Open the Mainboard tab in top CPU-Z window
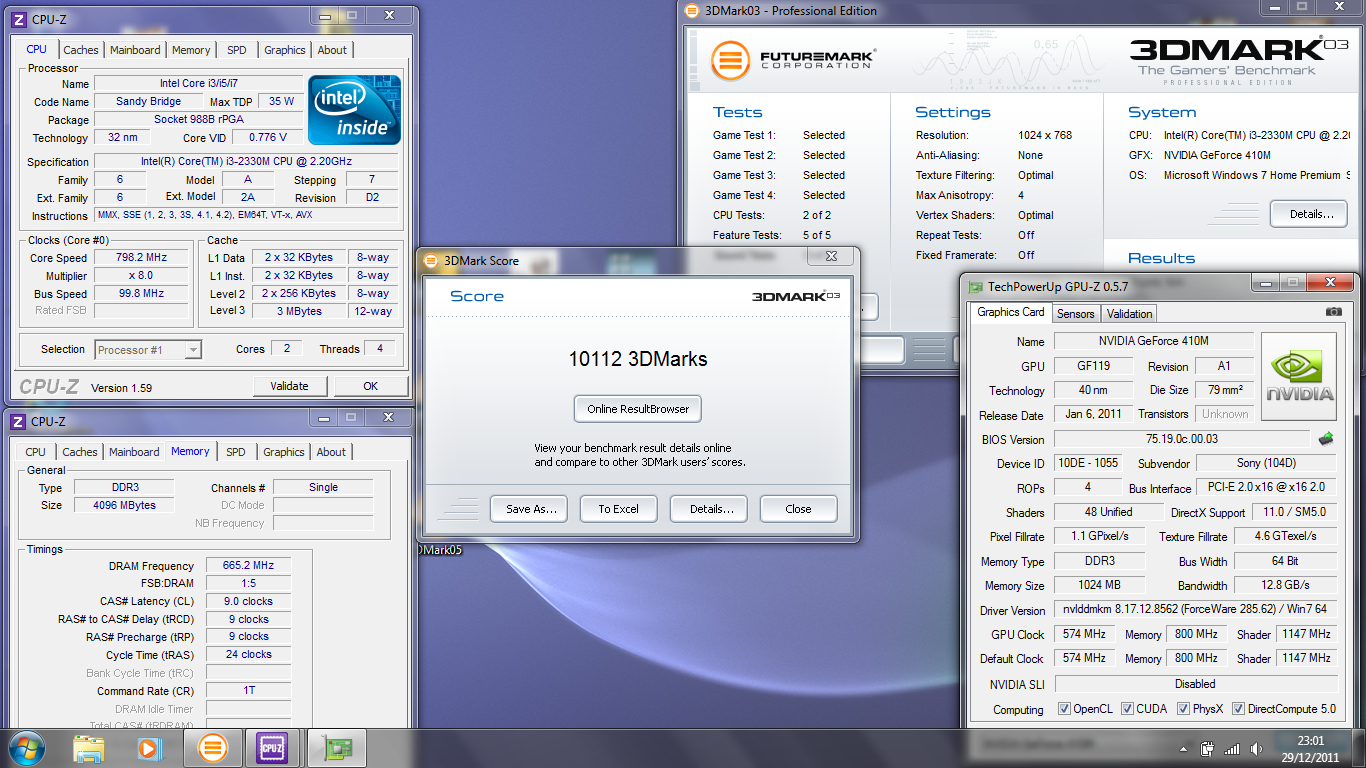Screen dimensions: 1366x768 (x=135, y=50)
